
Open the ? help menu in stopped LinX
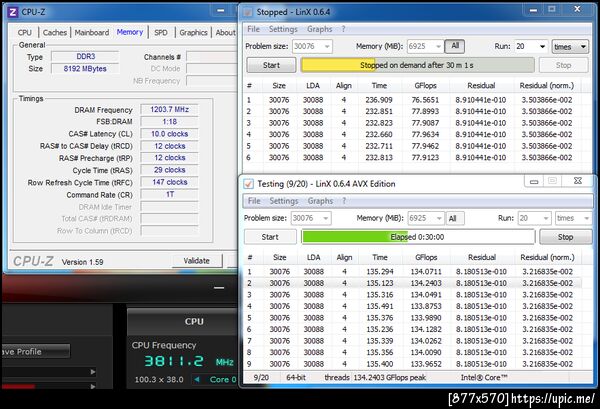(x=343, y=29)
